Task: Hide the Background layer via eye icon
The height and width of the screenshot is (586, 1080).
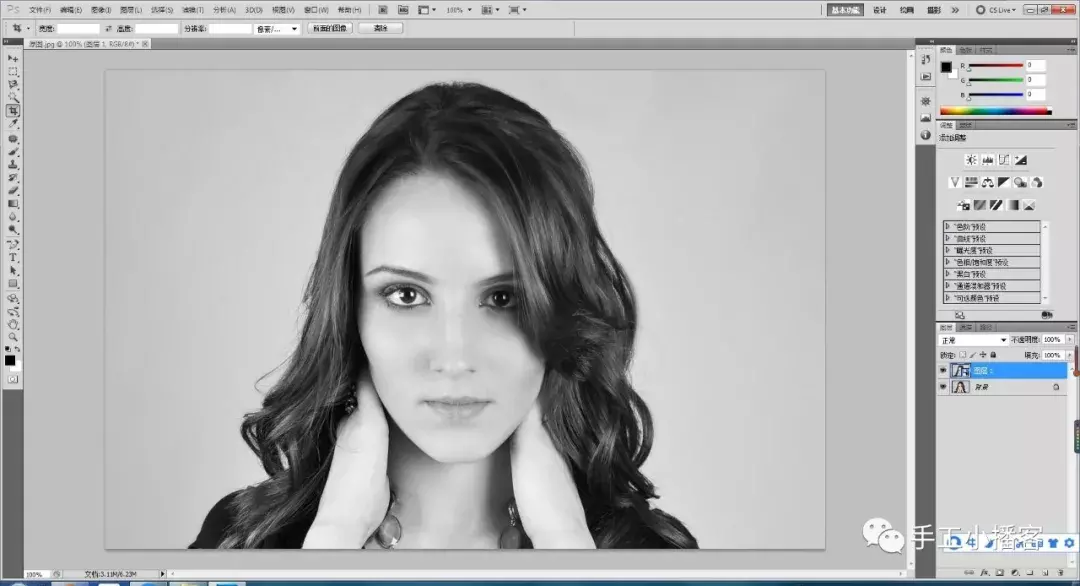Action: [x=943, y=387]
